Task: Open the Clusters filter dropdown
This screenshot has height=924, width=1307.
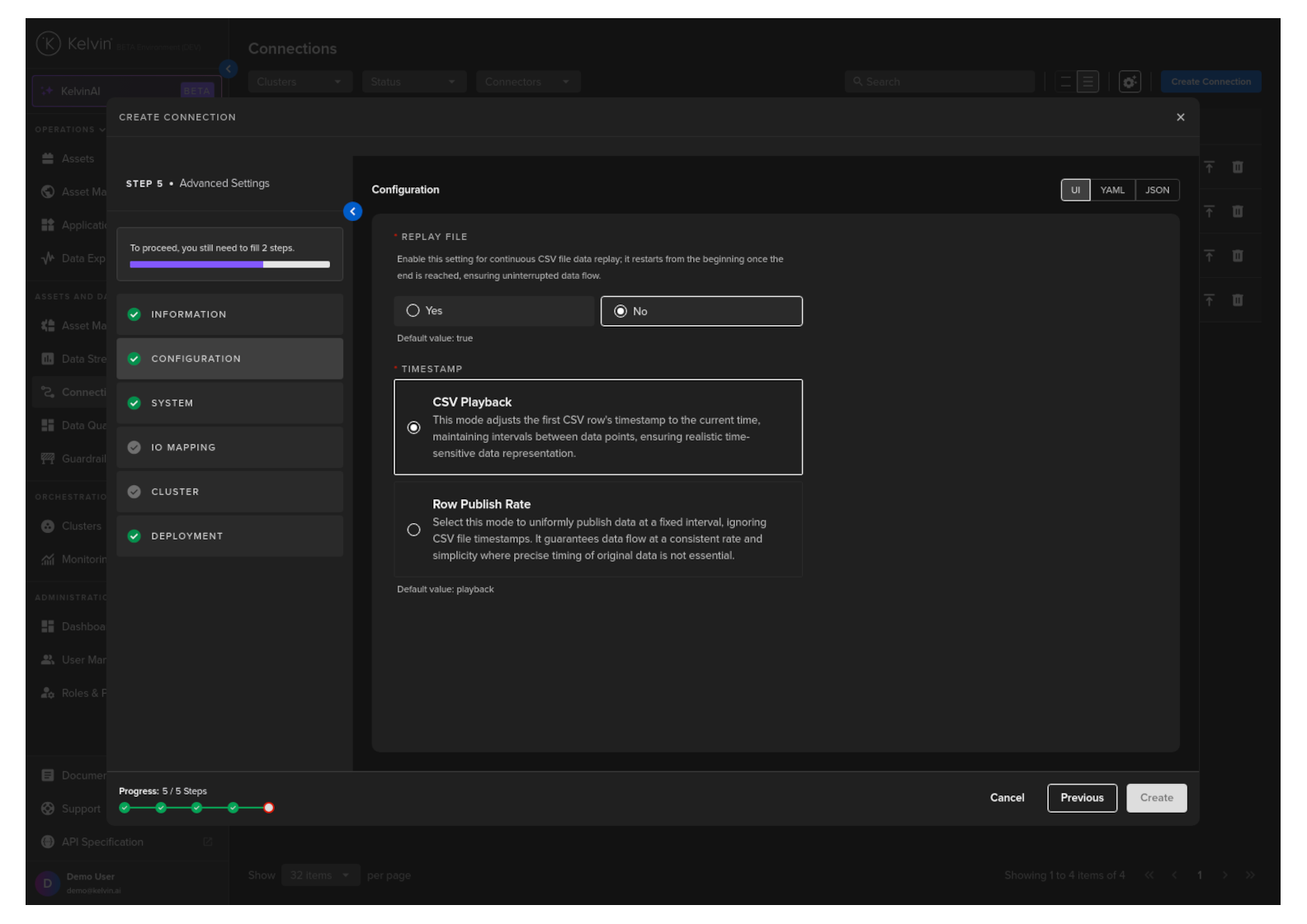Action: pos(299,82)
